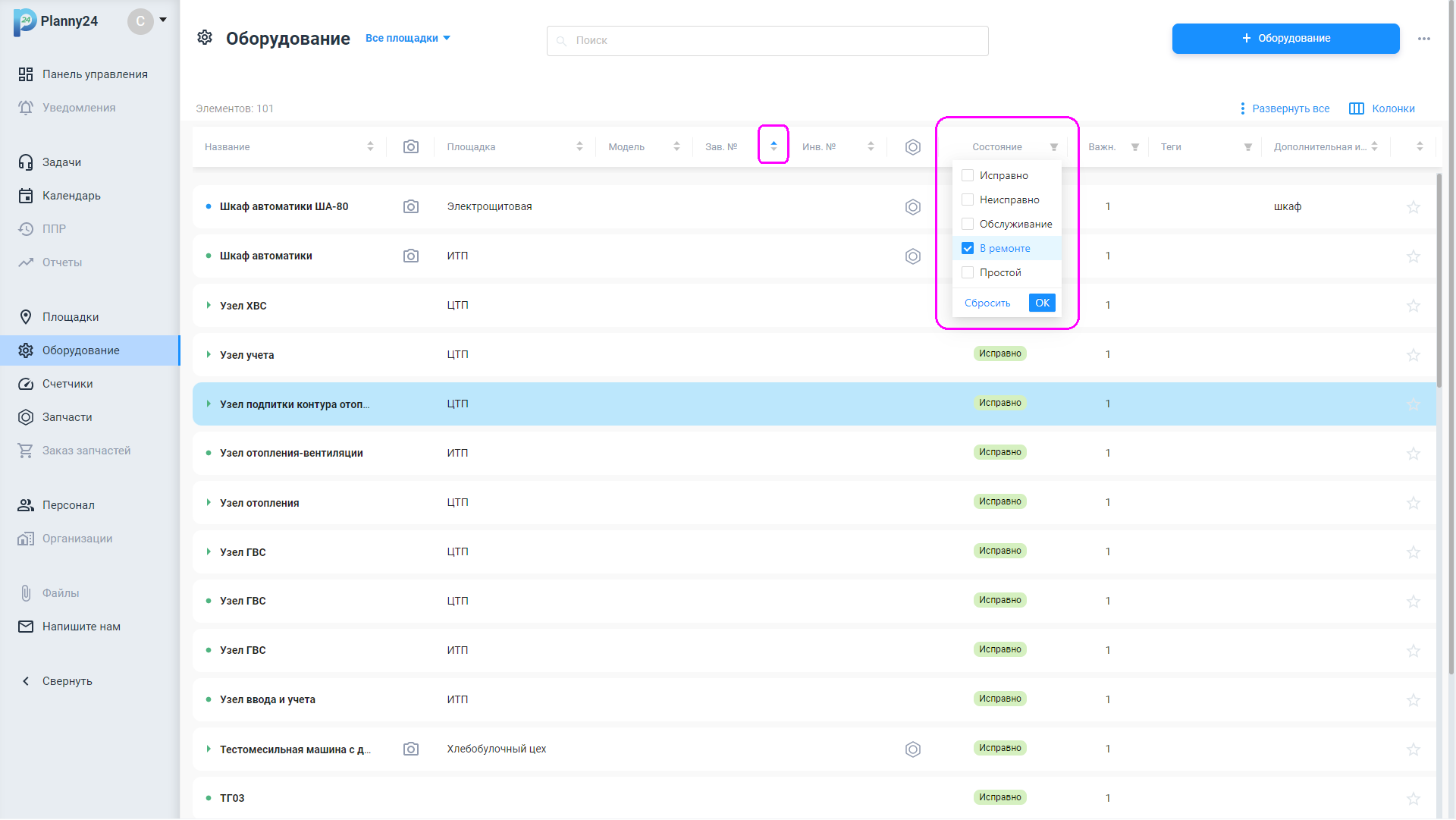The height and width of the screenshot is (820, 1456).
Task: Sort by the Название column
Action: [x=370, y=146]
